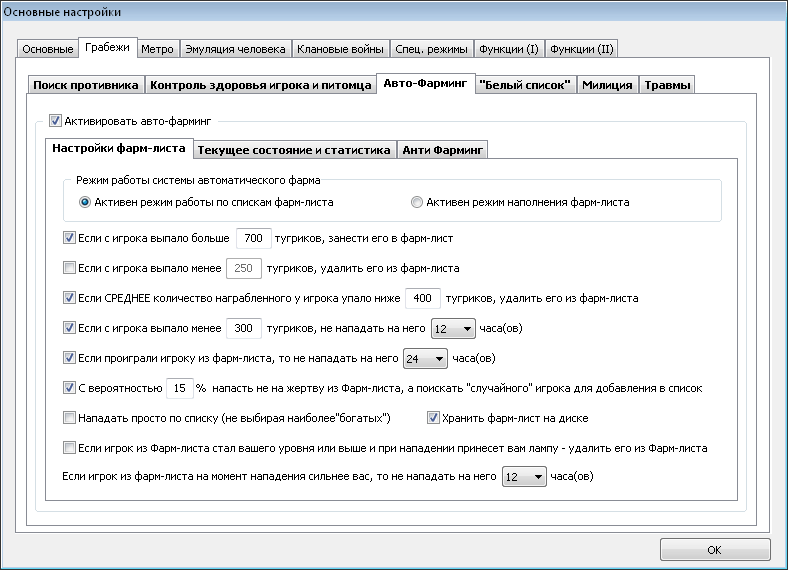This screenshot has height=570, width=788.
Task: Toggle Активировать авто-фарминг checkbox
Action: point(55,121)
